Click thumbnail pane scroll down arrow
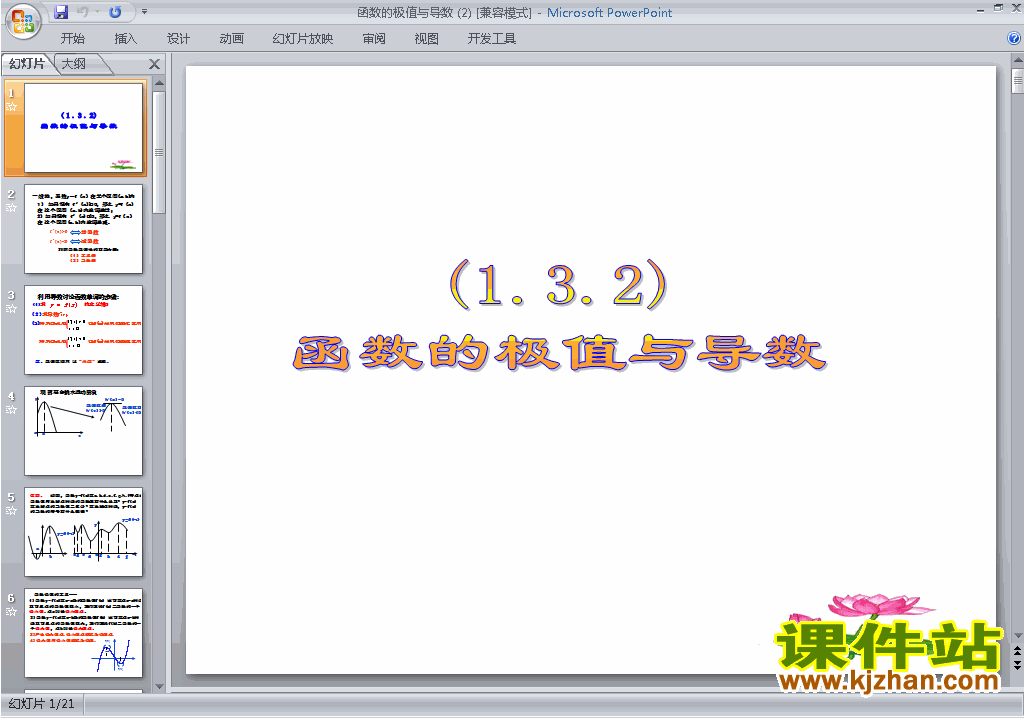This screenshot has height=718, width=1024. tap(159, 686)
